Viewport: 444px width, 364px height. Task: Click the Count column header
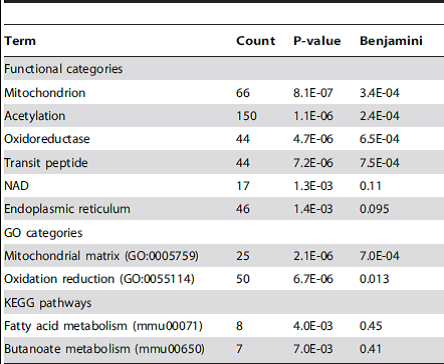tap(256, 41)
